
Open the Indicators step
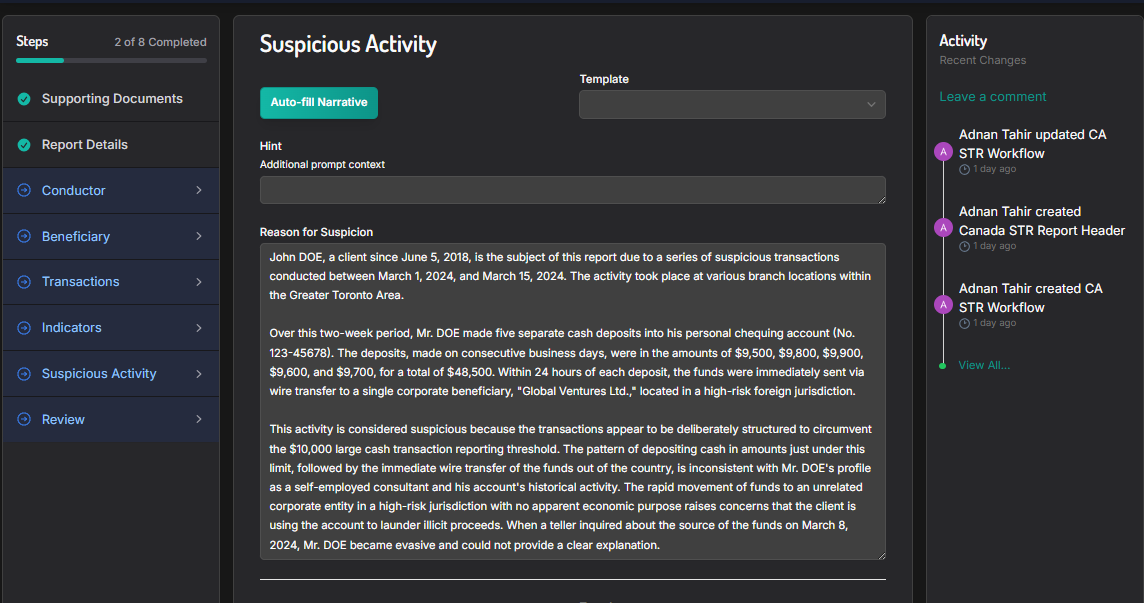coord(71,328)
